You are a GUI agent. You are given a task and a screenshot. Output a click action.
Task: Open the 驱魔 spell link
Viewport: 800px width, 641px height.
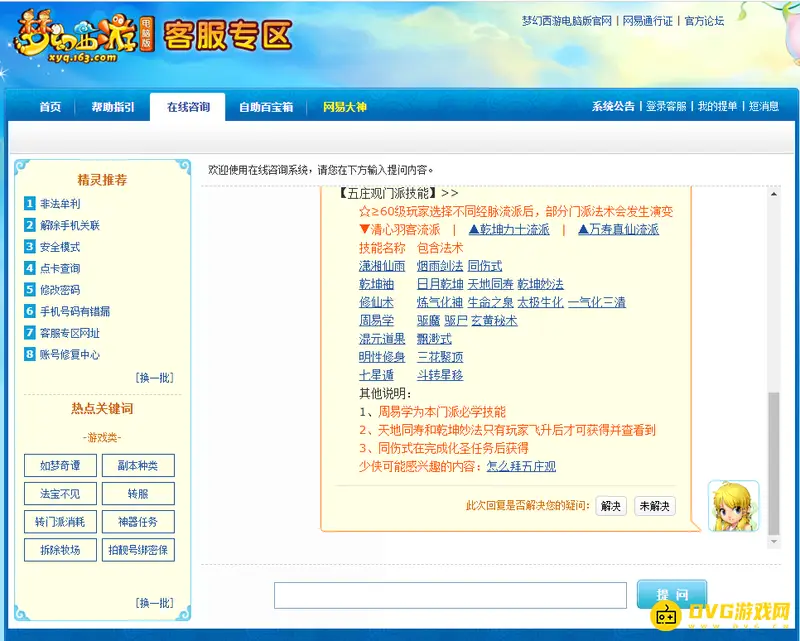tap(428, 320)
